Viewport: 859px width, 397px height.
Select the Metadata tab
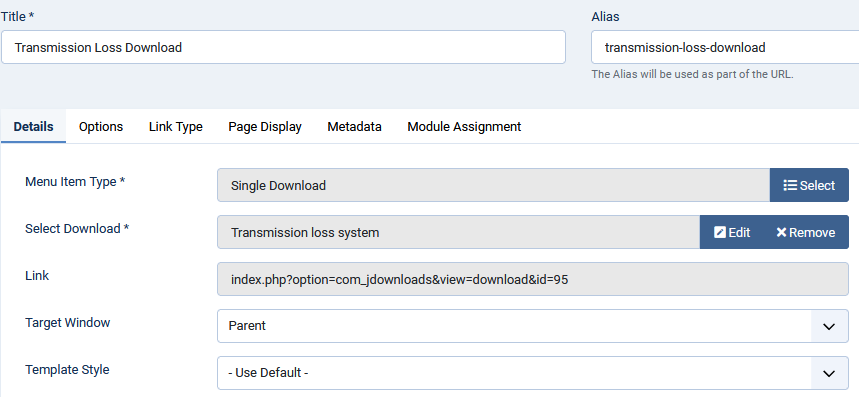coord(354,126)
